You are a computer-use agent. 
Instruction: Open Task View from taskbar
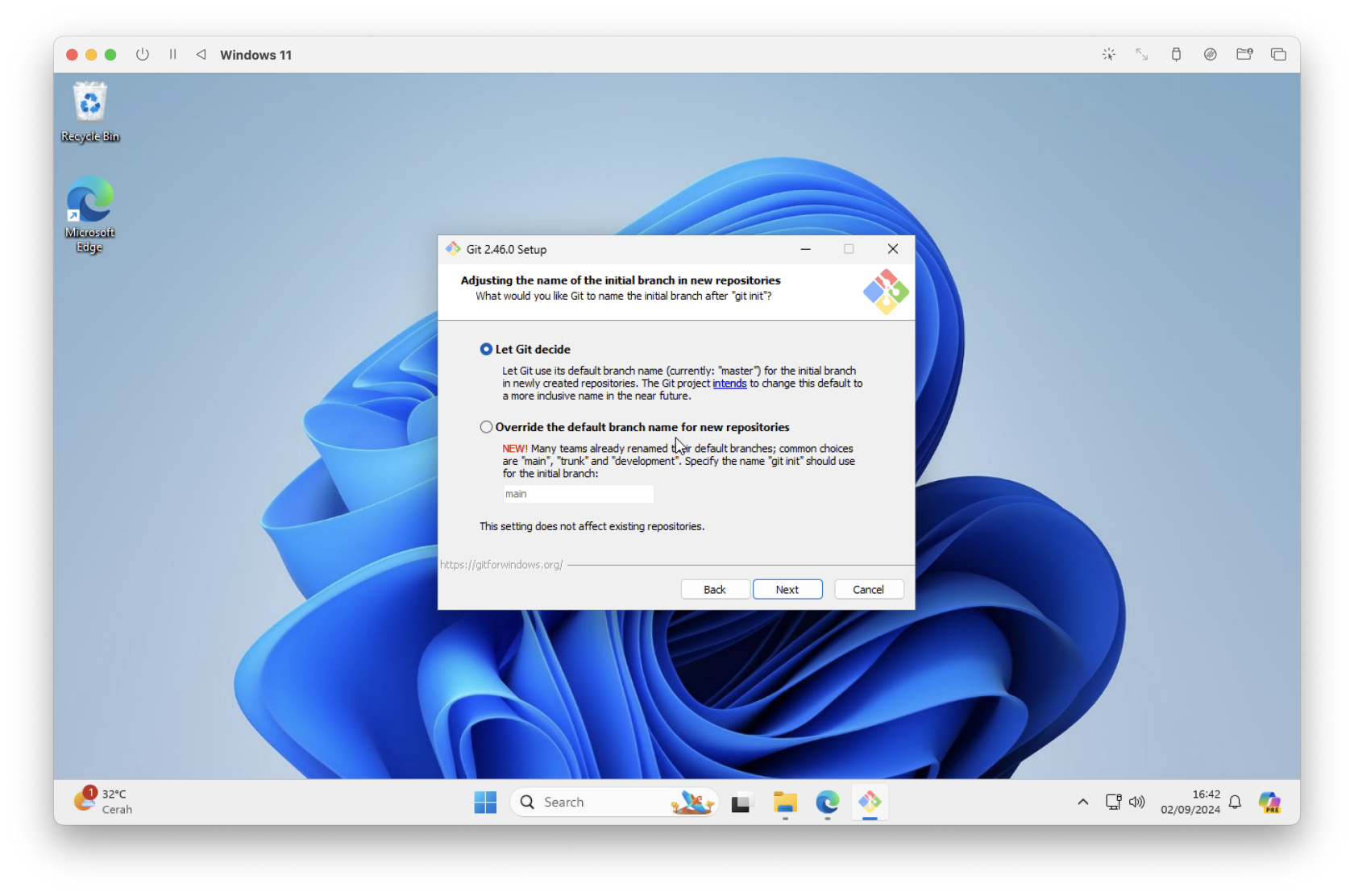click(741, 803)
